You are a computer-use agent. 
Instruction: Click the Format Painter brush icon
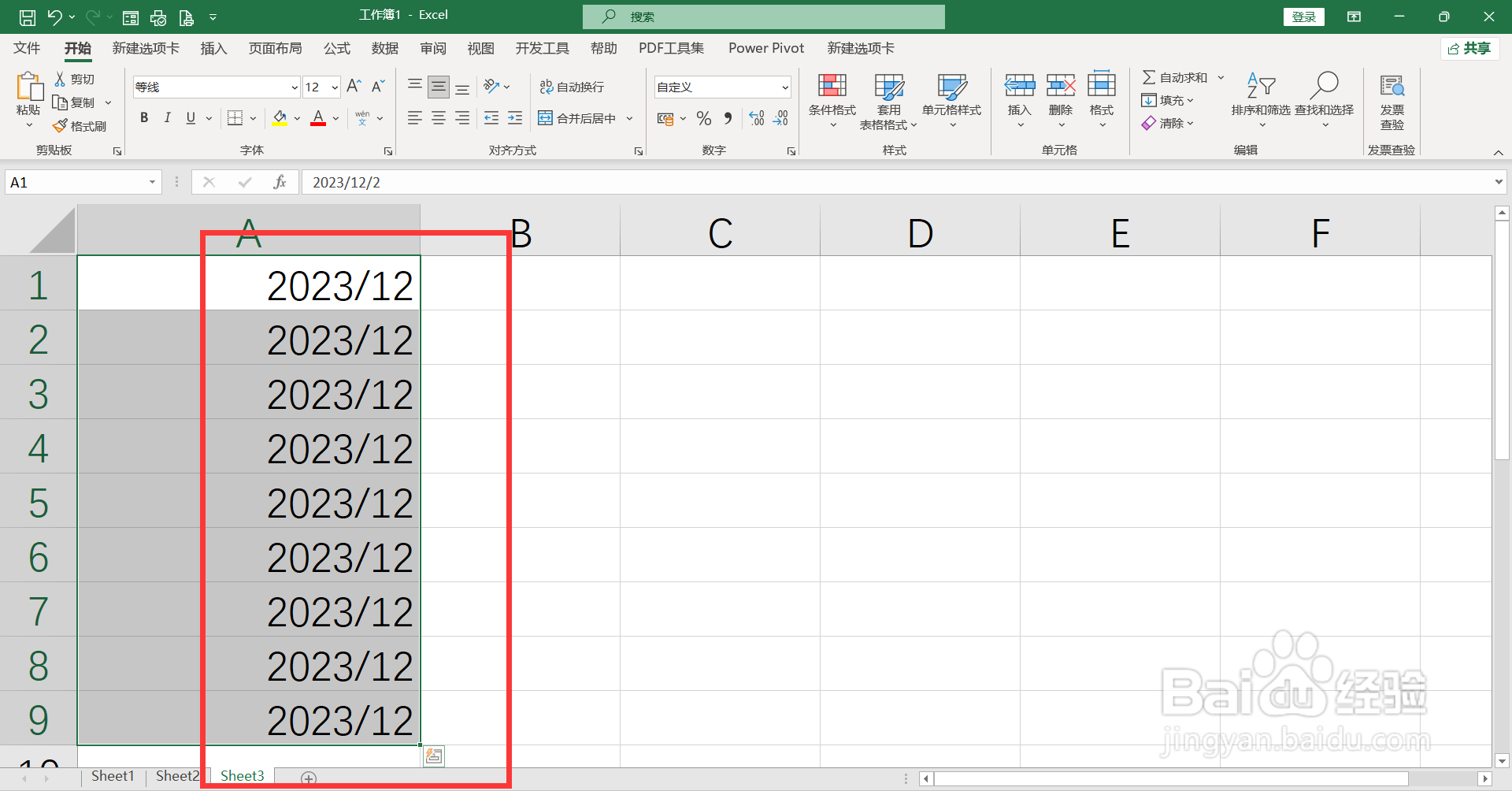(60, 125)
